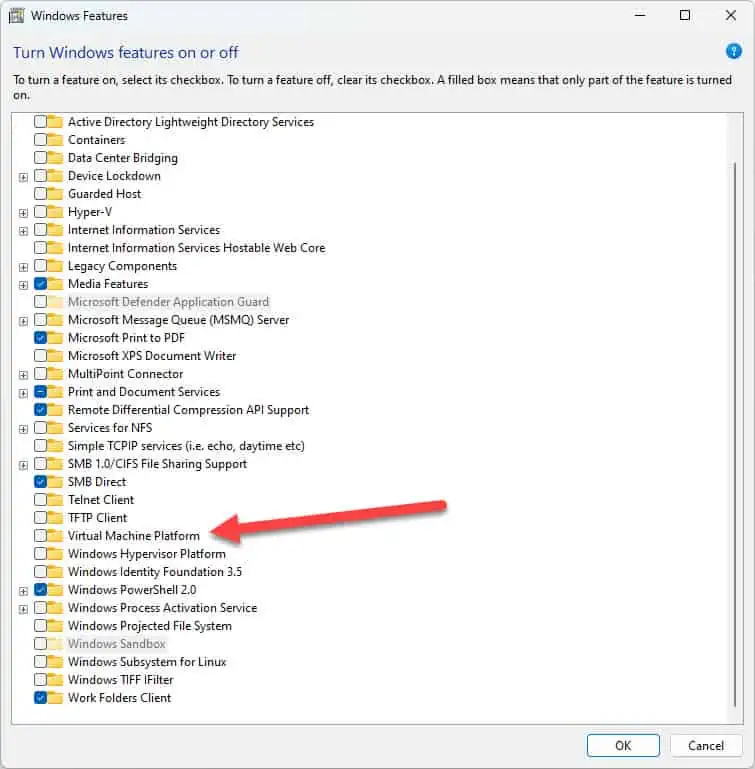Enable the Virtual Machine Platform checkbox
Image resolution: width=755 pixels, height=769 pixels.
pyautogui.click(x=41, y=536)
